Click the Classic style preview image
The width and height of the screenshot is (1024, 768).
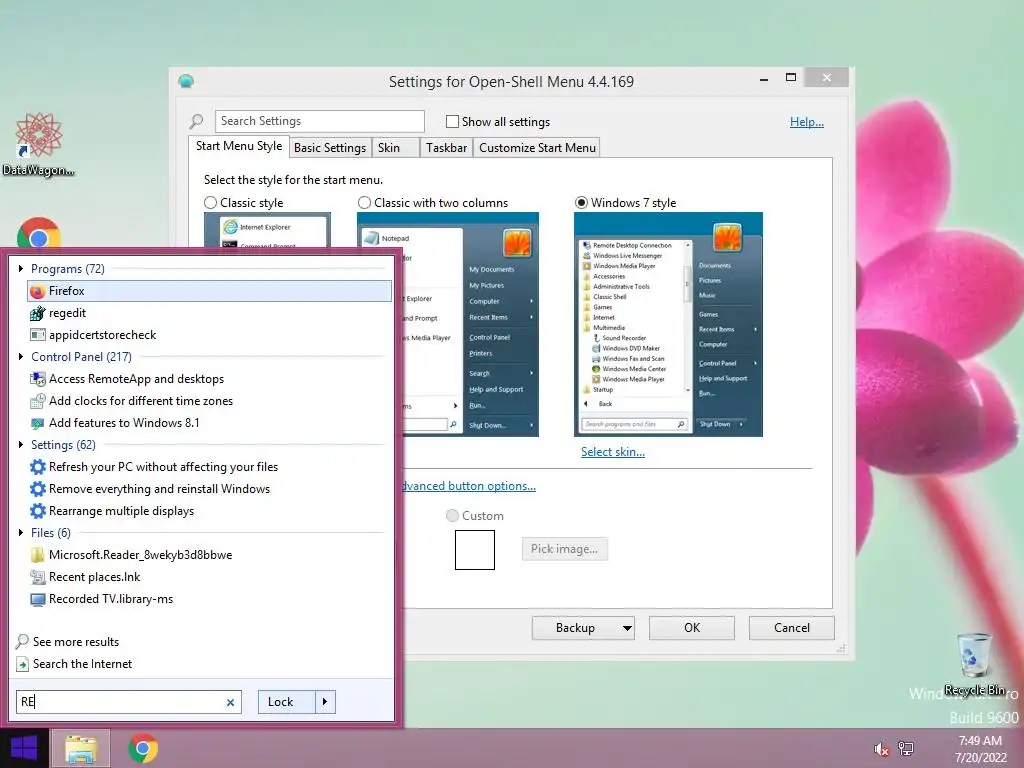(267, 230)
